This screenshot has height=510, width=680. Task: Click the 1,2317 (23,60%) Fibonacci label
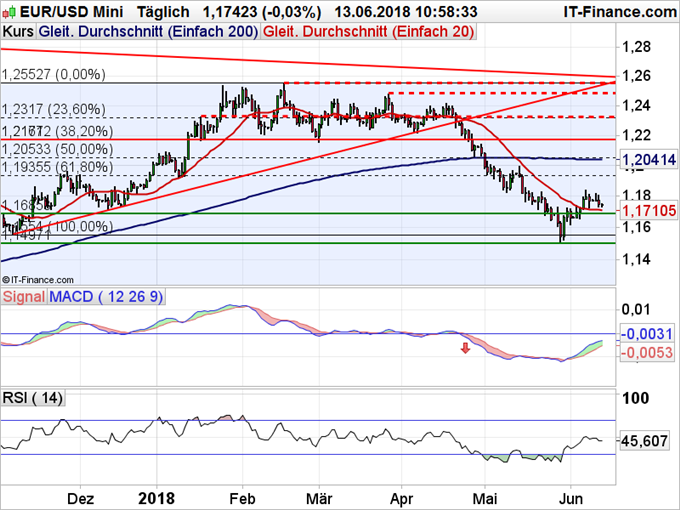point(54,109)
